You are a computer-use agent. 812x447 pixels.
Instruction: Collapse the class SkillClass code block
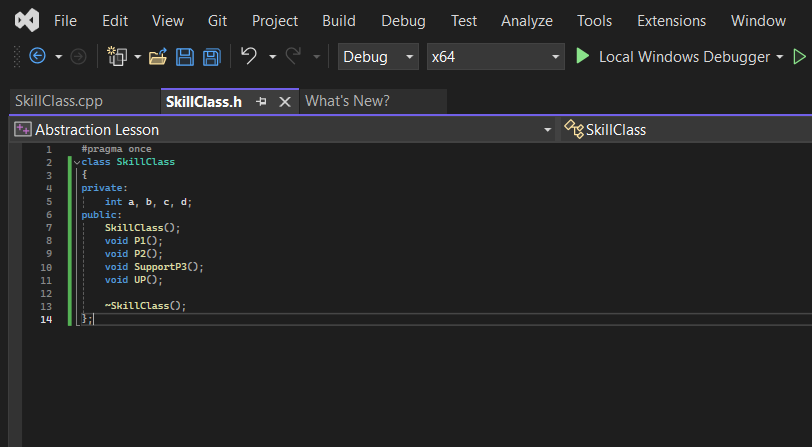click(x=77, y=163)
